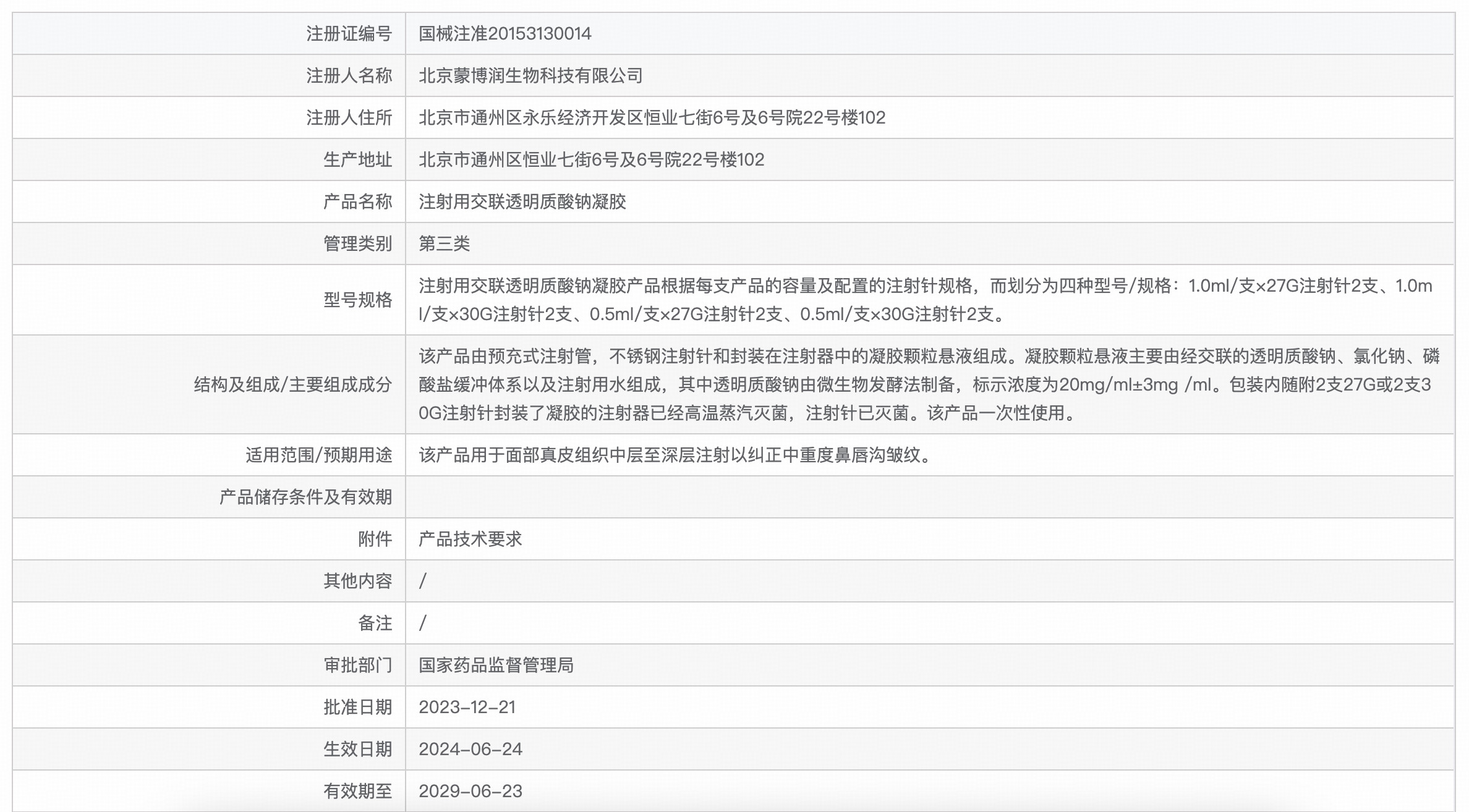Click the 型号规格 row label
Screen dimensions: 1469x812
(357, 300)
